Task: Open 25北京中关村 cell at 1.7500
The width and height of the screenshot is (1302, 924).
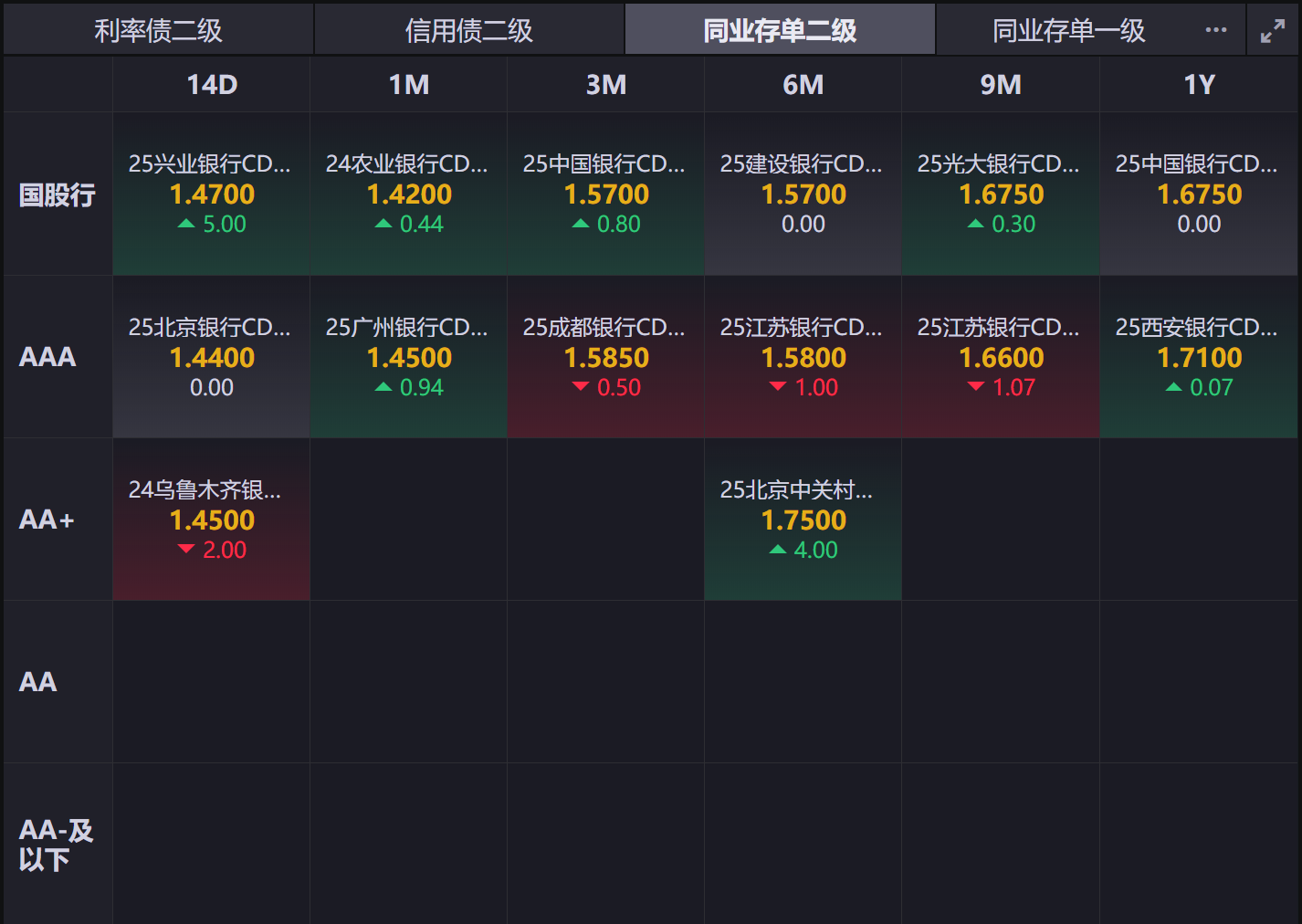Action: coord(803,520)
